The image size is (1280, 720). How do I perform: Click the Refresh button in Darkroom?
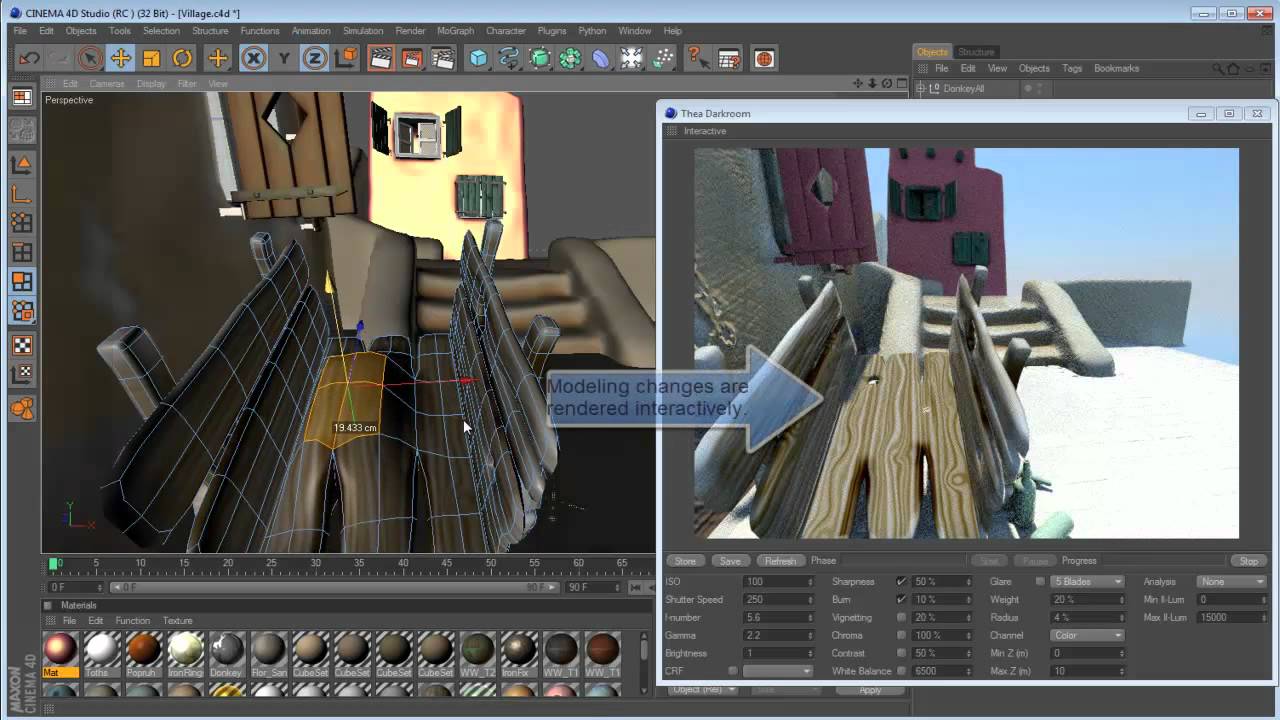pos(780,561)
